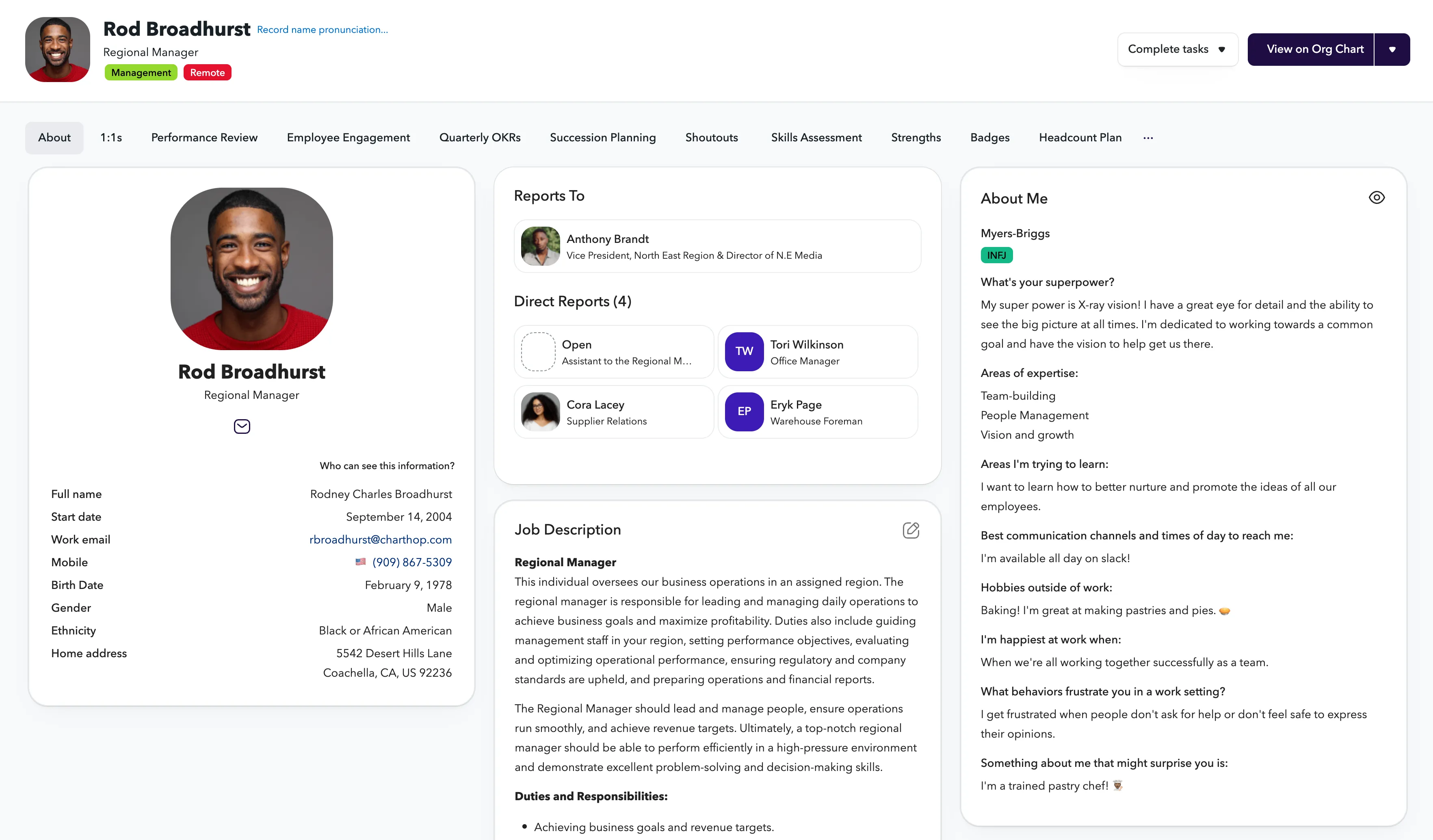Open the rbroadhurst@charthop.com email link
The width and height of the screenshot is (1433, 840).
(x=381, y=539)
